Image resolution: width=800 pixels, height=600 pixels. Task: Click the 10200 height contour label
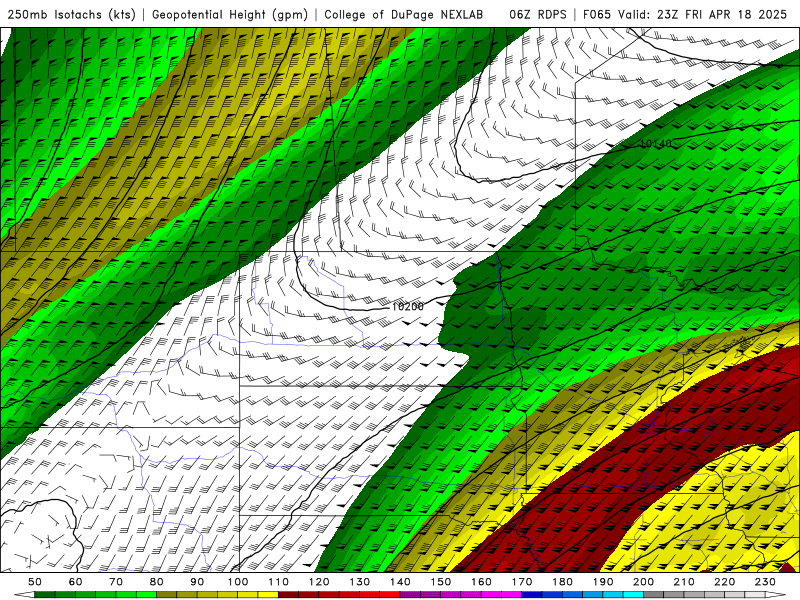point(408,307)
